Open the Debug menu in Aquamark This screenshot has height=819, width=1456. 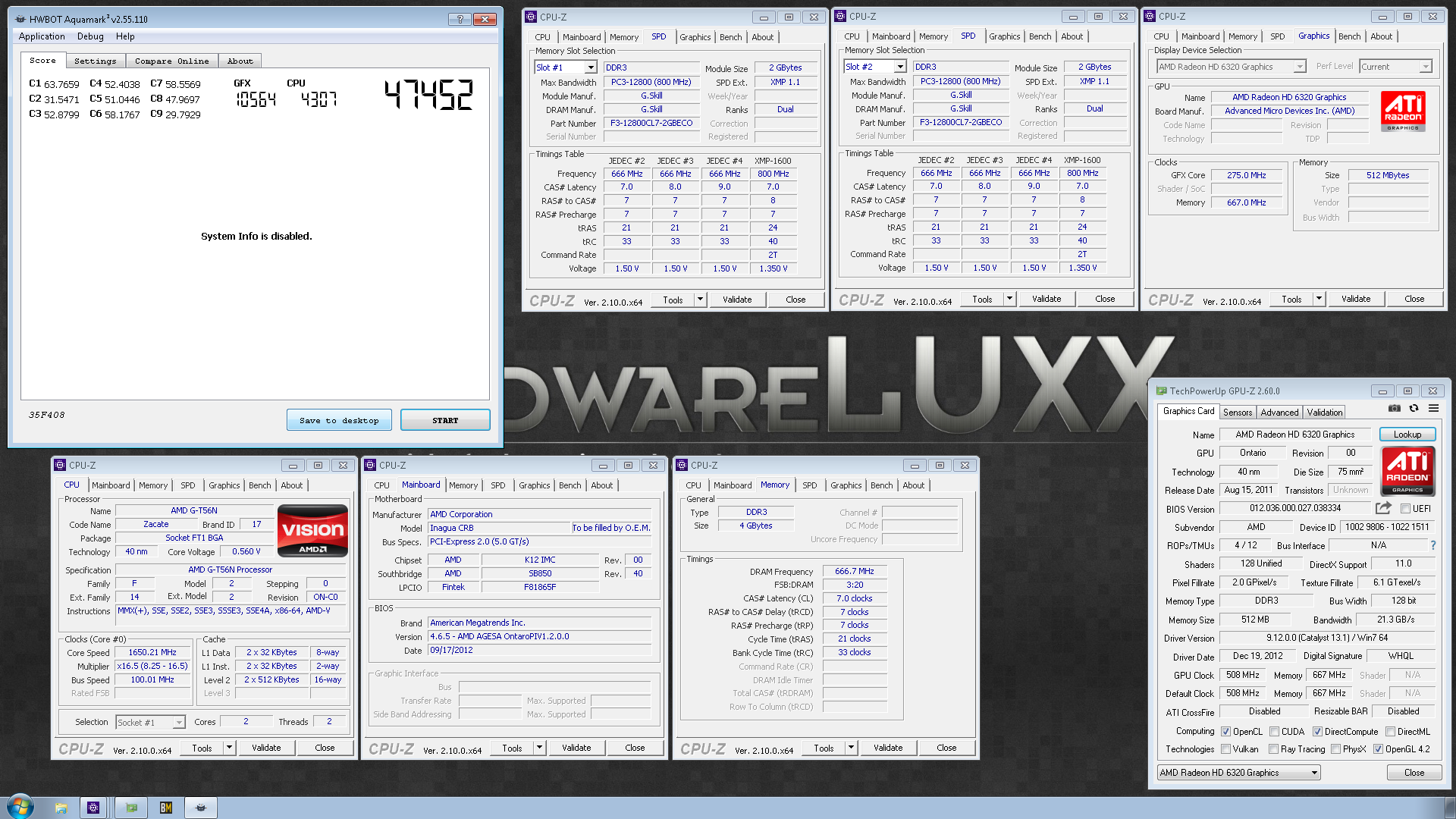point(90,36)
